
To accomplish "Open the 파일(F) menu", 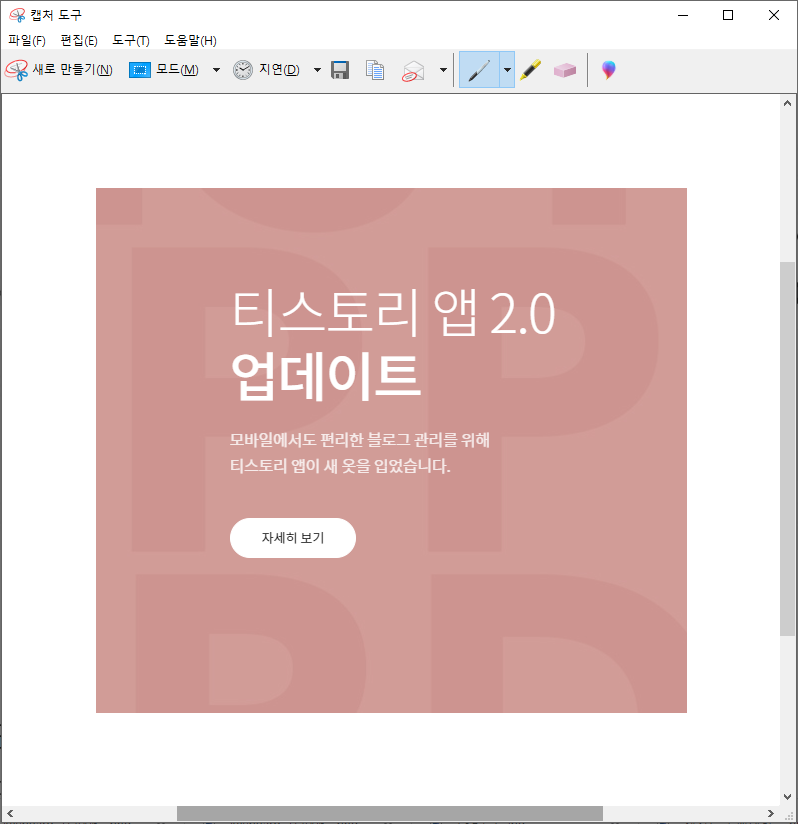I will click(x=27, y=40).
